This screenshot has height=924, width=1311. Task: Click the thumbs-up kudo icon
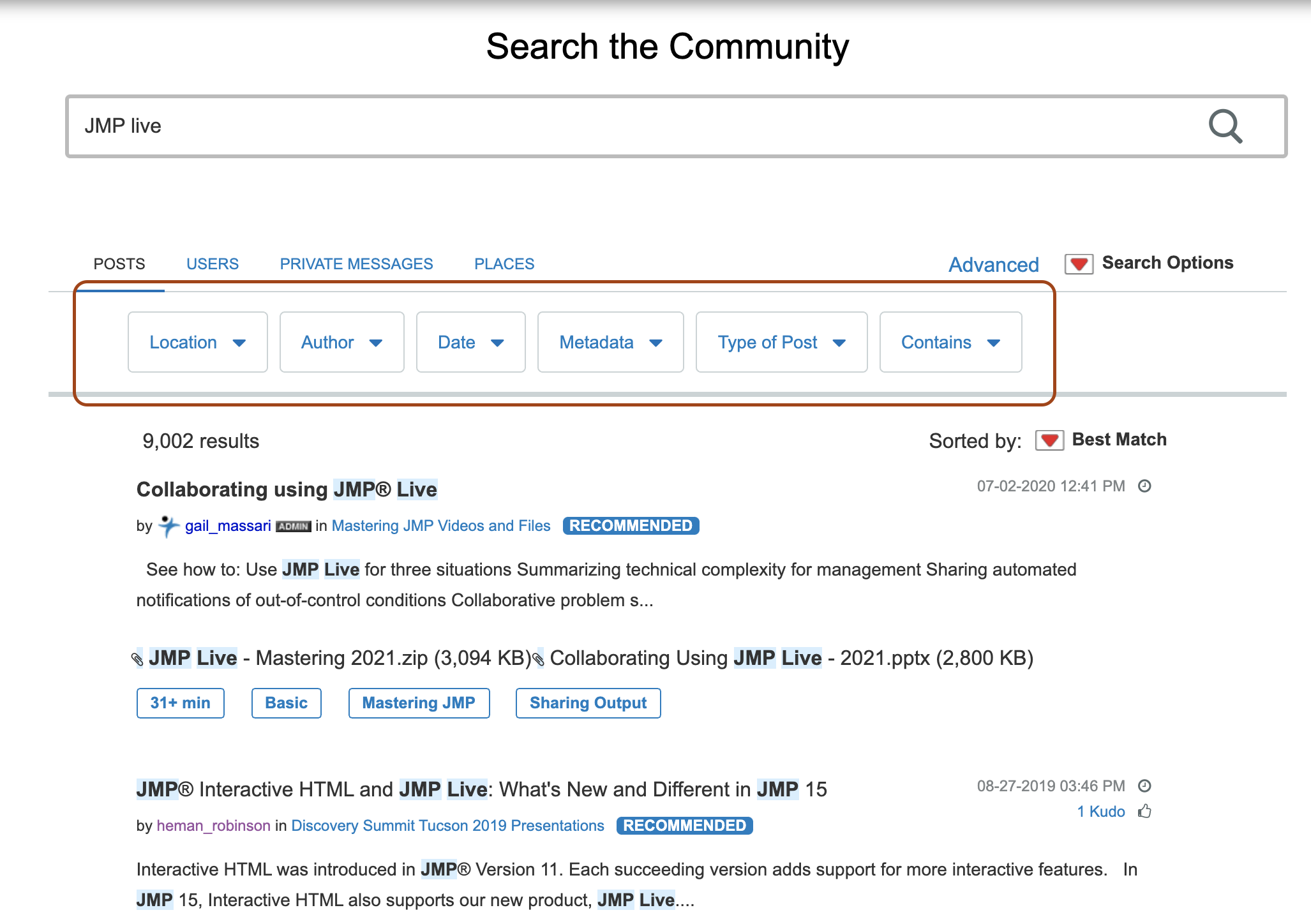1144,811
